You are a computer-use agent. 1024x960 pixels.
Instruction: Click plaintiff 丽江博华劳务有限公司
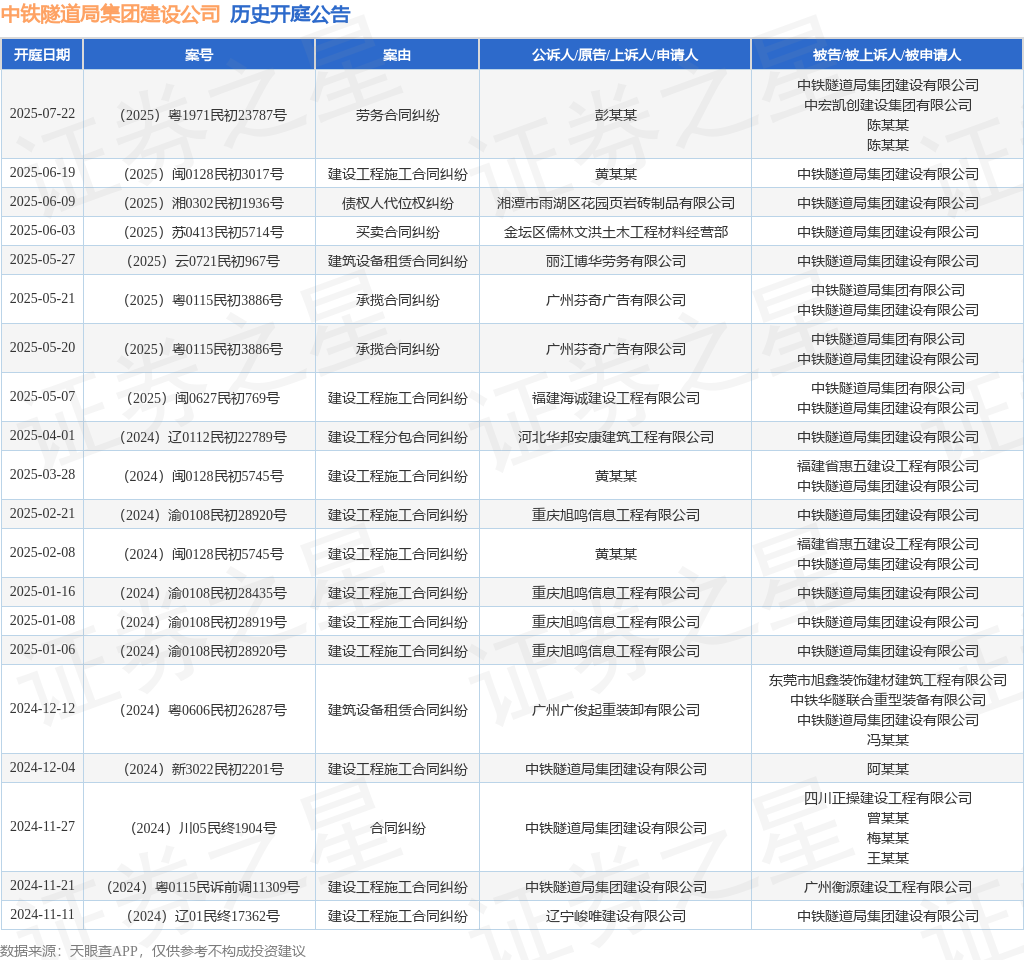(x=616, y=261)
